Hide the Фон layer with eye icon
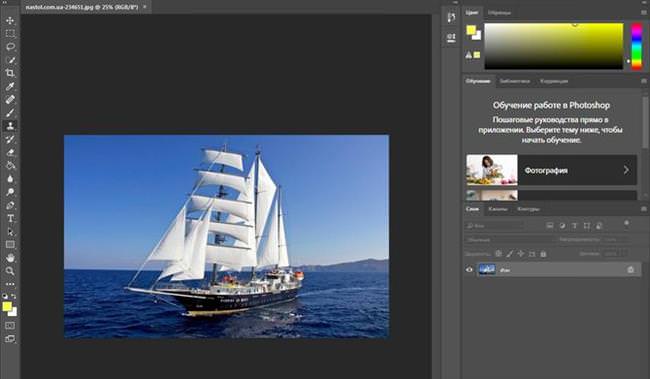This screenshot has height=379, width=650. [469, 270]
